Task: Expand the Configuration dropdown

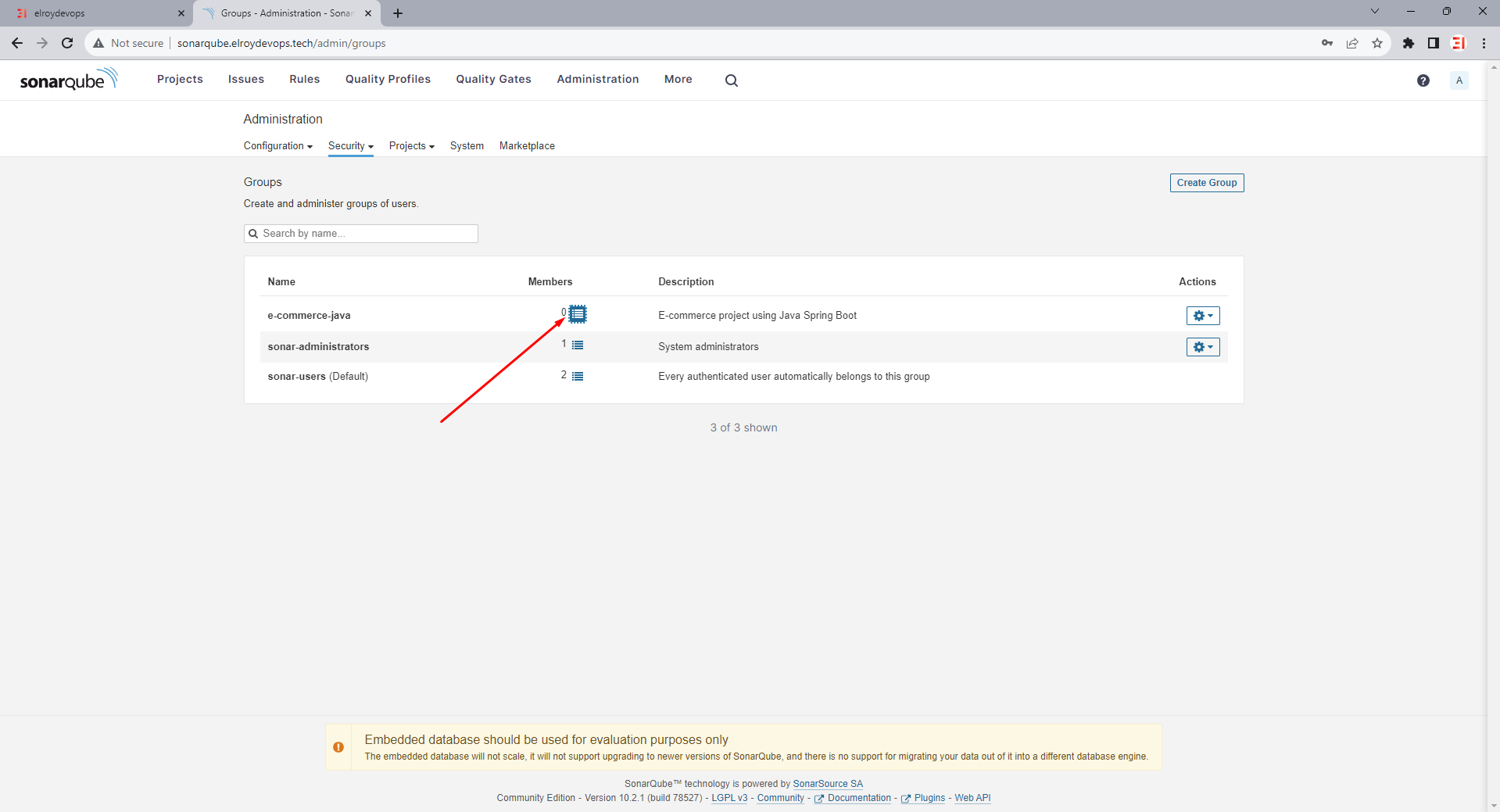Action: point(278,146)
